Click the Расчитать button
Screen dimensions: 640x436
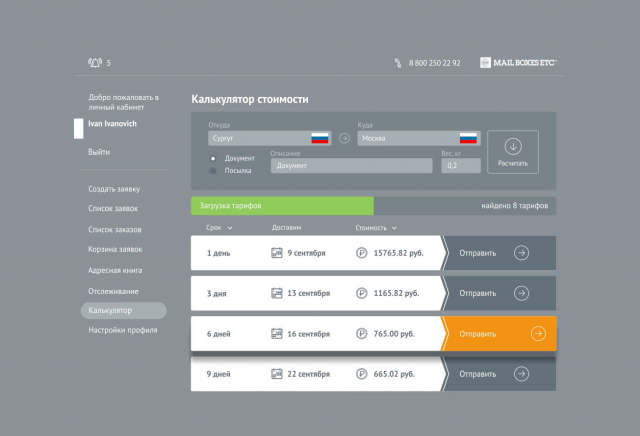pos(513,152)
